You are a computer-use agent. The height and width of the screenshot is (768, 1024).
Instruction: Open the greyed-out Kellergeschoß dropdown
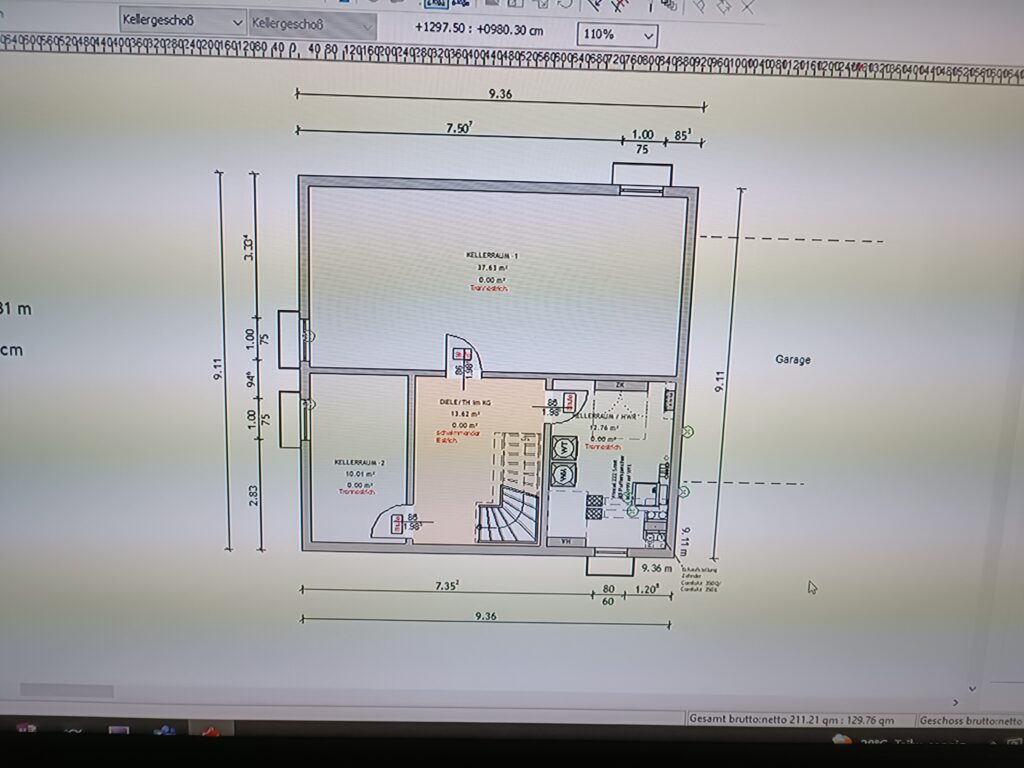[313, 23]
